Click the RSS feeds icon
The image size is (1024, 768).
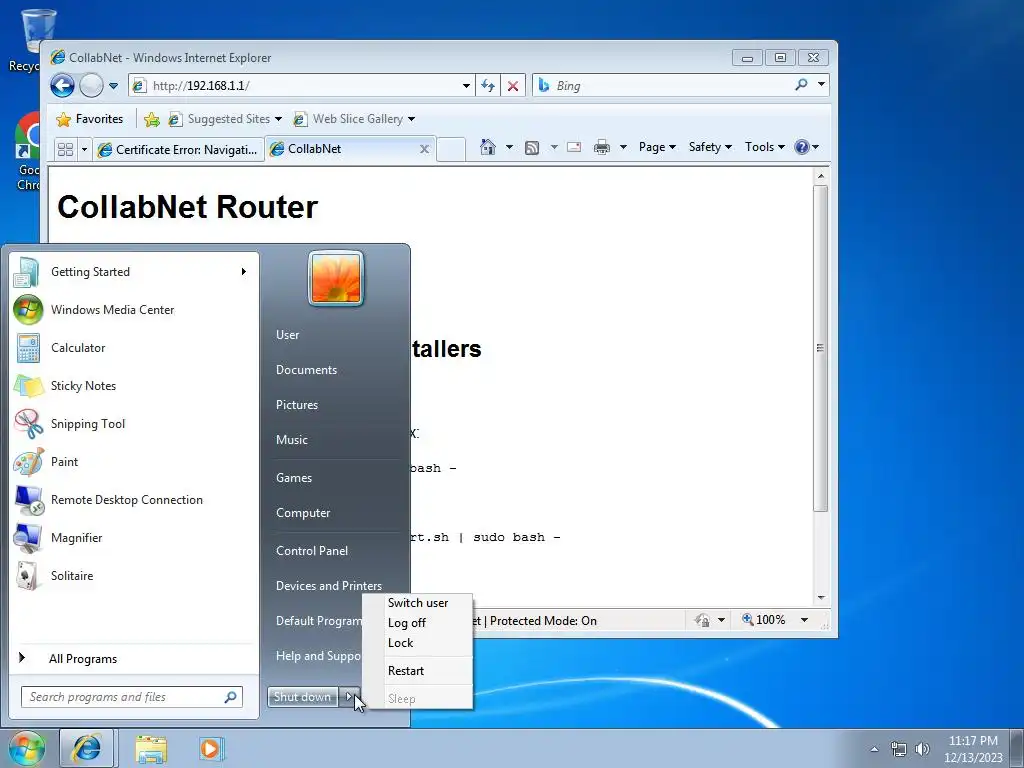tap(532, 148)
